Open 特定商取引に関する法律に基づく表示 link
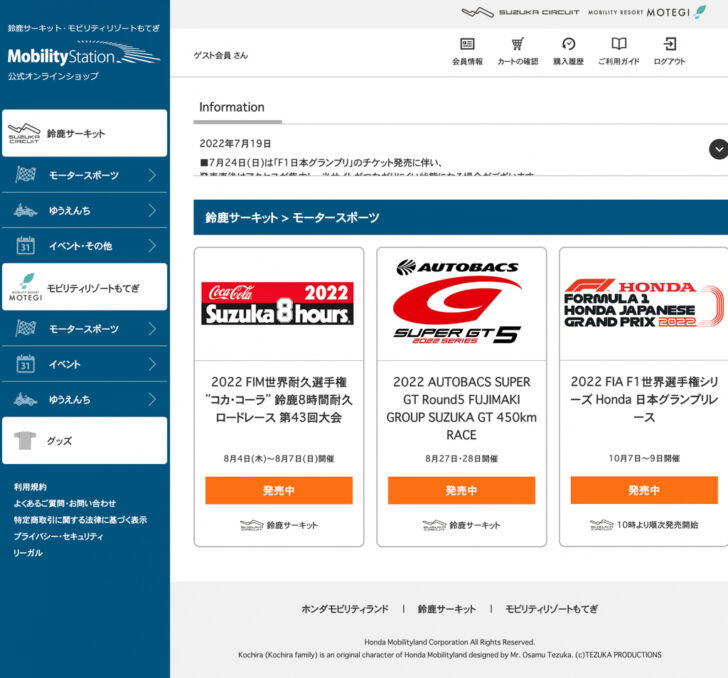 coord(80,520)
